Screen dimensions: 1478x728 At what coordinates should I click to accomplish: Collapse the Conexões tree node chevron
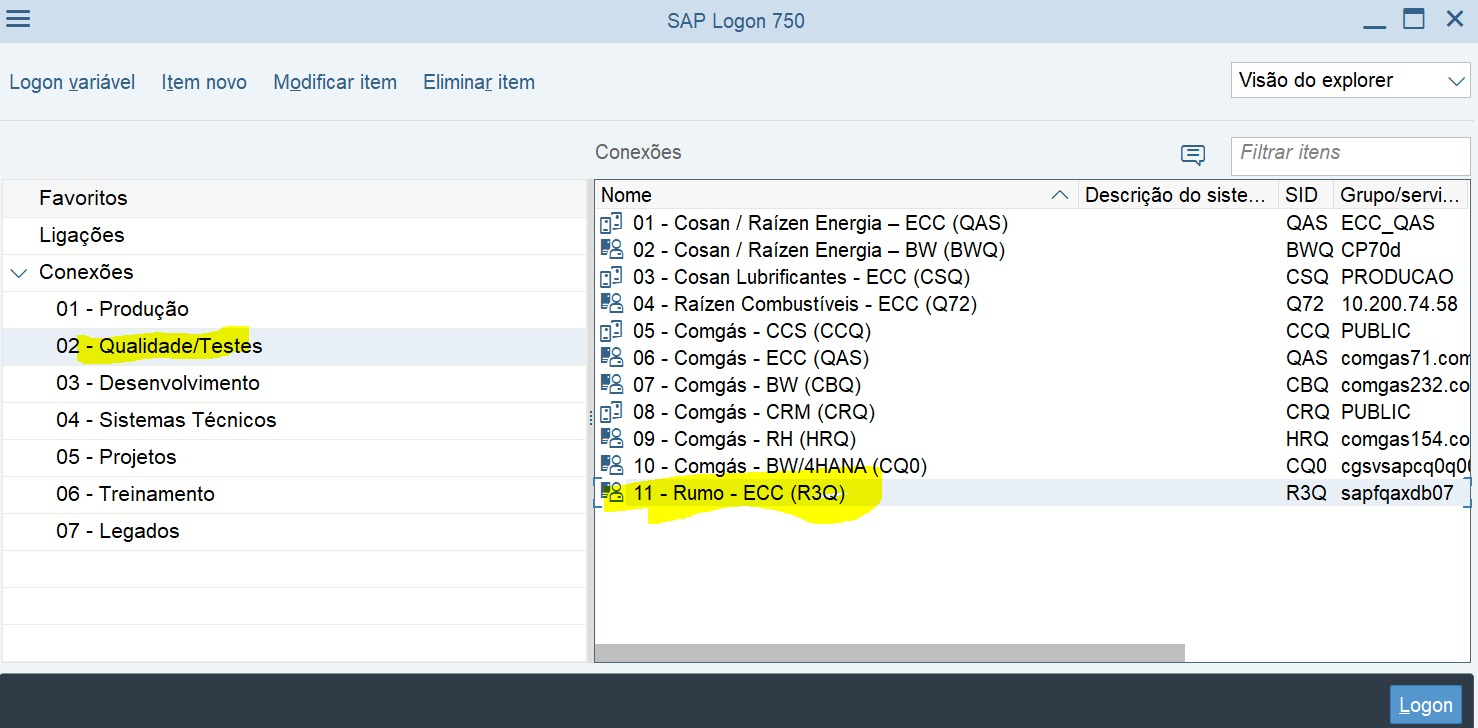click(x=18, y=273)
